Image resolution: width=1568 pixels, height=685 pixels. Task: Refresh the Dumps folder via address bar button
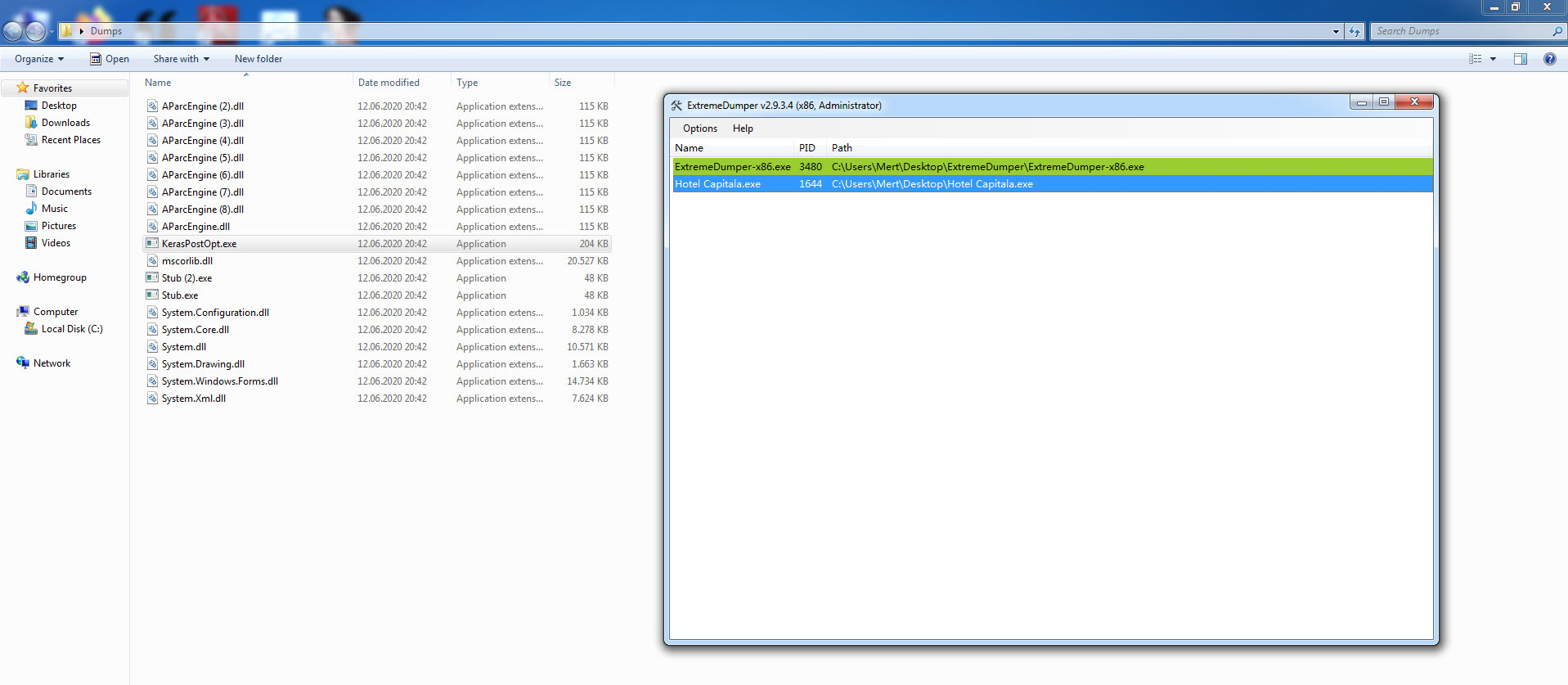coord(1355,31)
